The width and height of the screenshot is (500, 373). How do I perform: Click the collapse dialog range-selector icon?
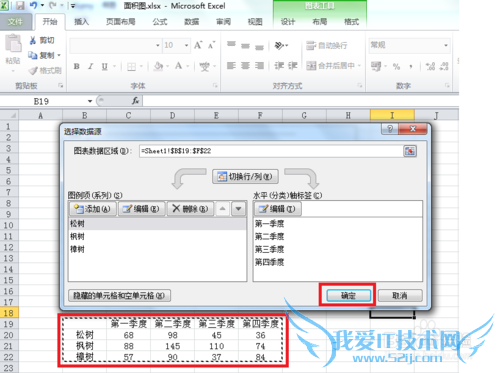tap(410, 151)
